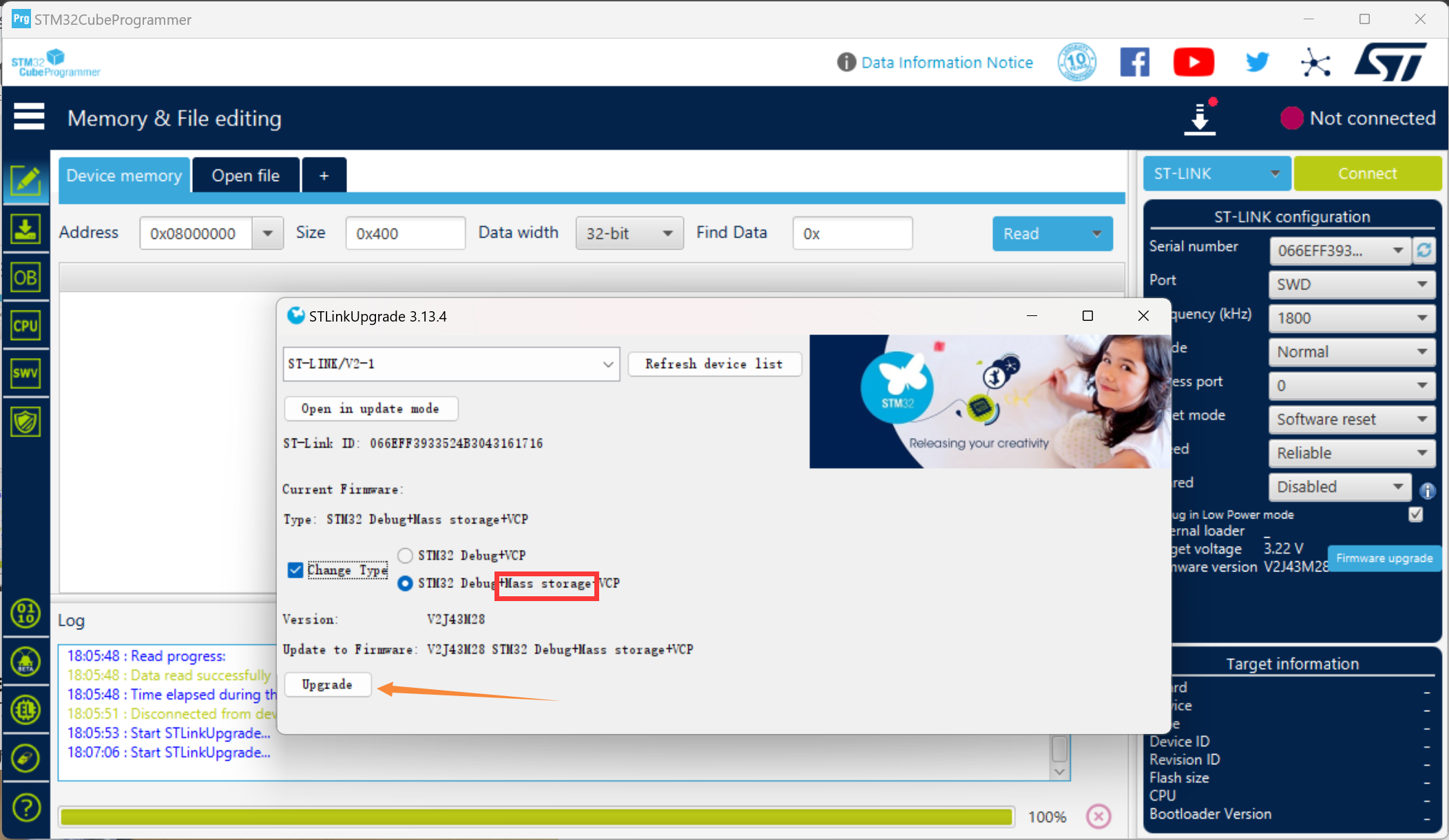Screen dimensions: 1449x840
Task: Open the Data Information Notice link
Action: (947, 63)
